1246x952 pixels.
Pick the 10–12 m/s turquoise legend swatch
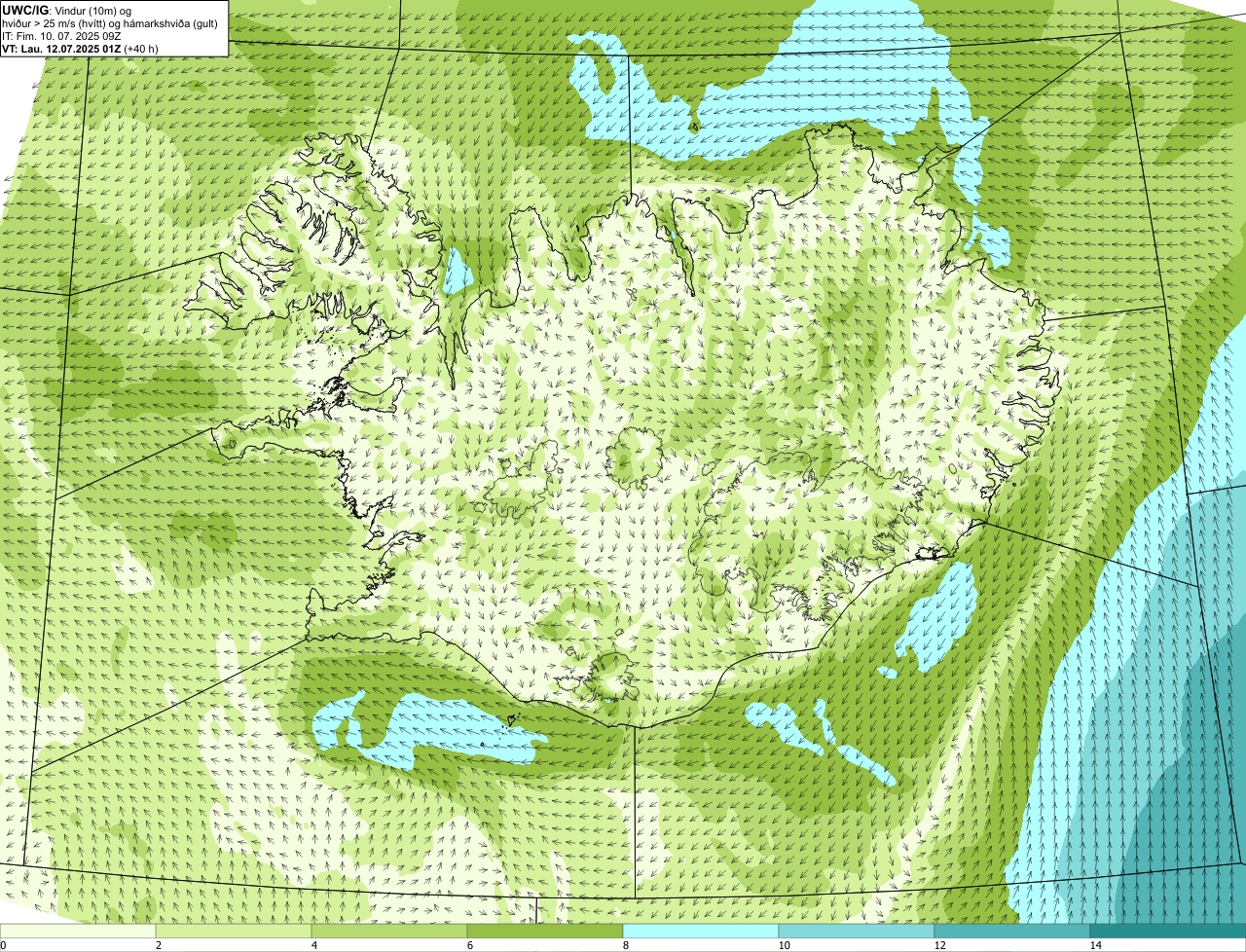857,931
